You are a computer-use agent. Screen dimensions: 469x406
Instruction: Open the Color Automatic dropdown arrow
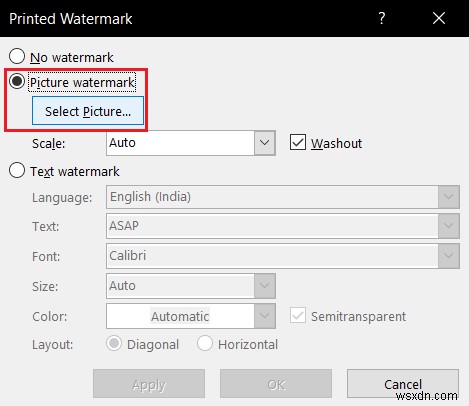[265, 316]
